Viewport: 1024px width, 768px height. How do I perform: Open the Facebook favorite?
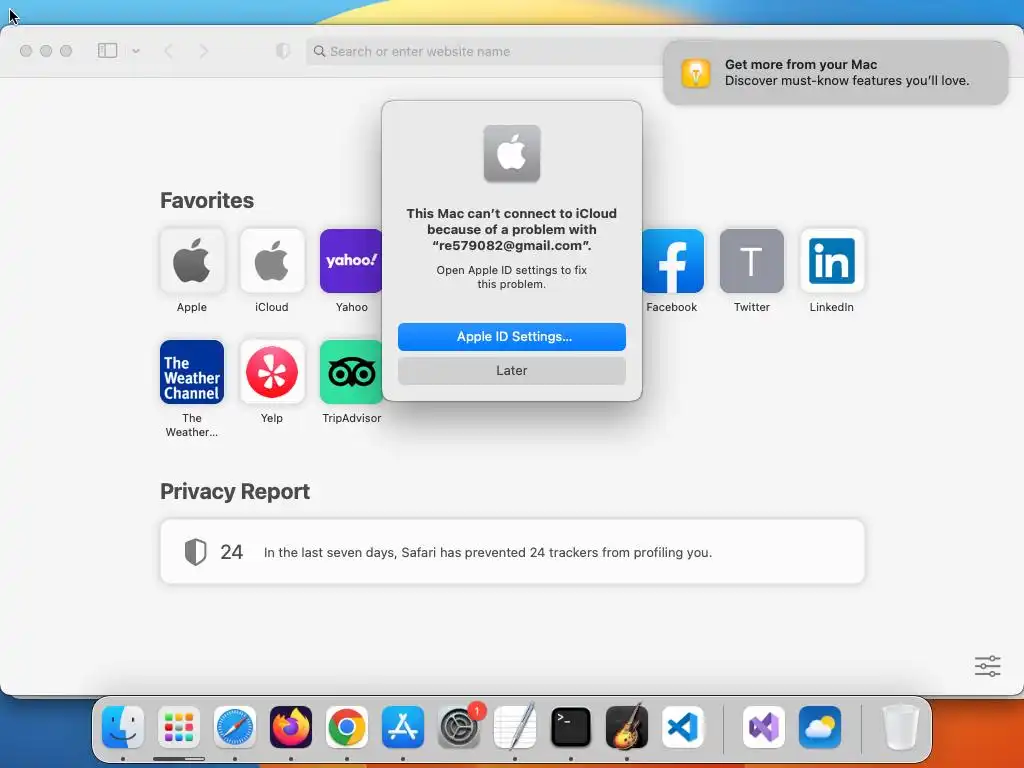[x=673, y=261]
